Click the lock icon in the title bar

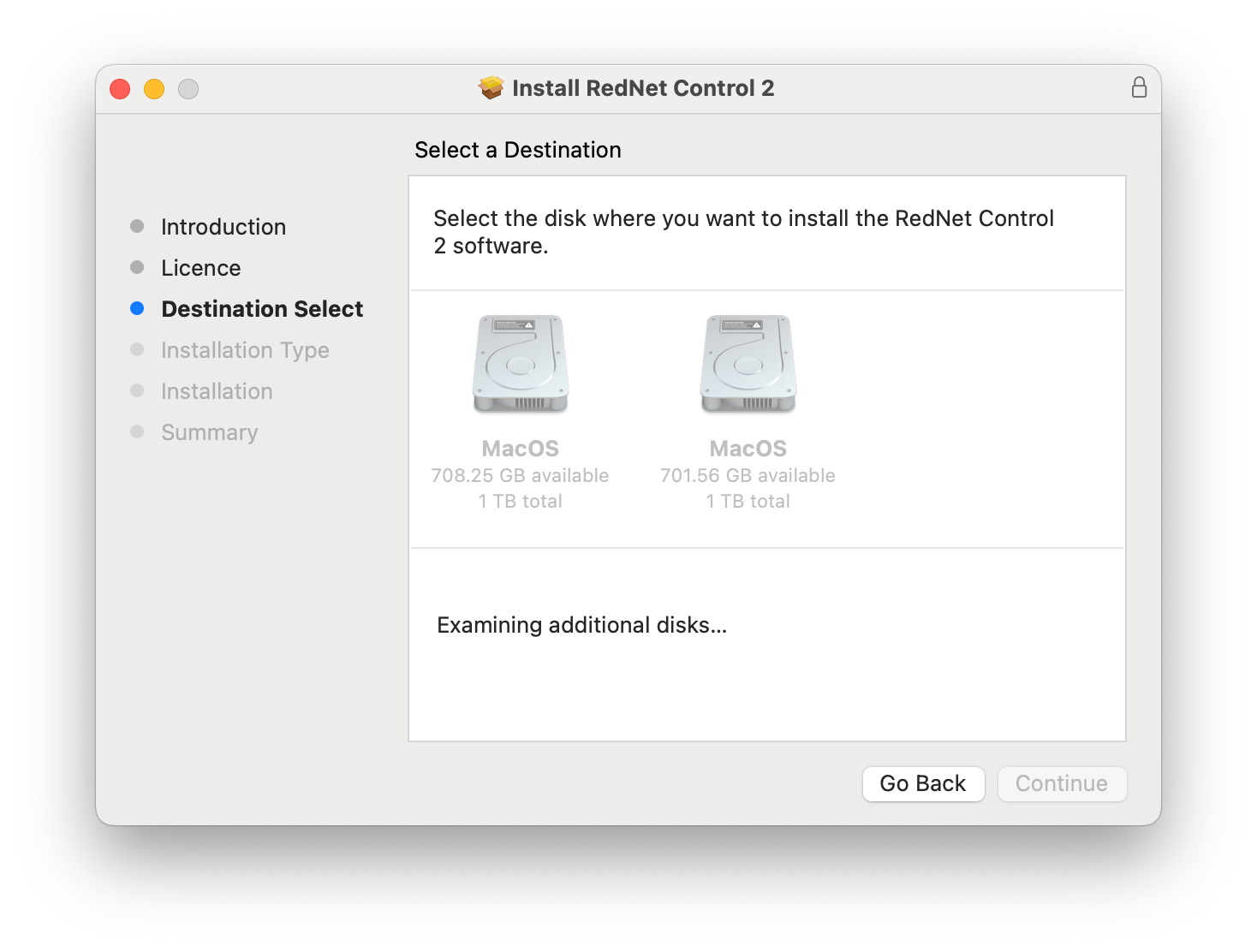coord(1139,87)
